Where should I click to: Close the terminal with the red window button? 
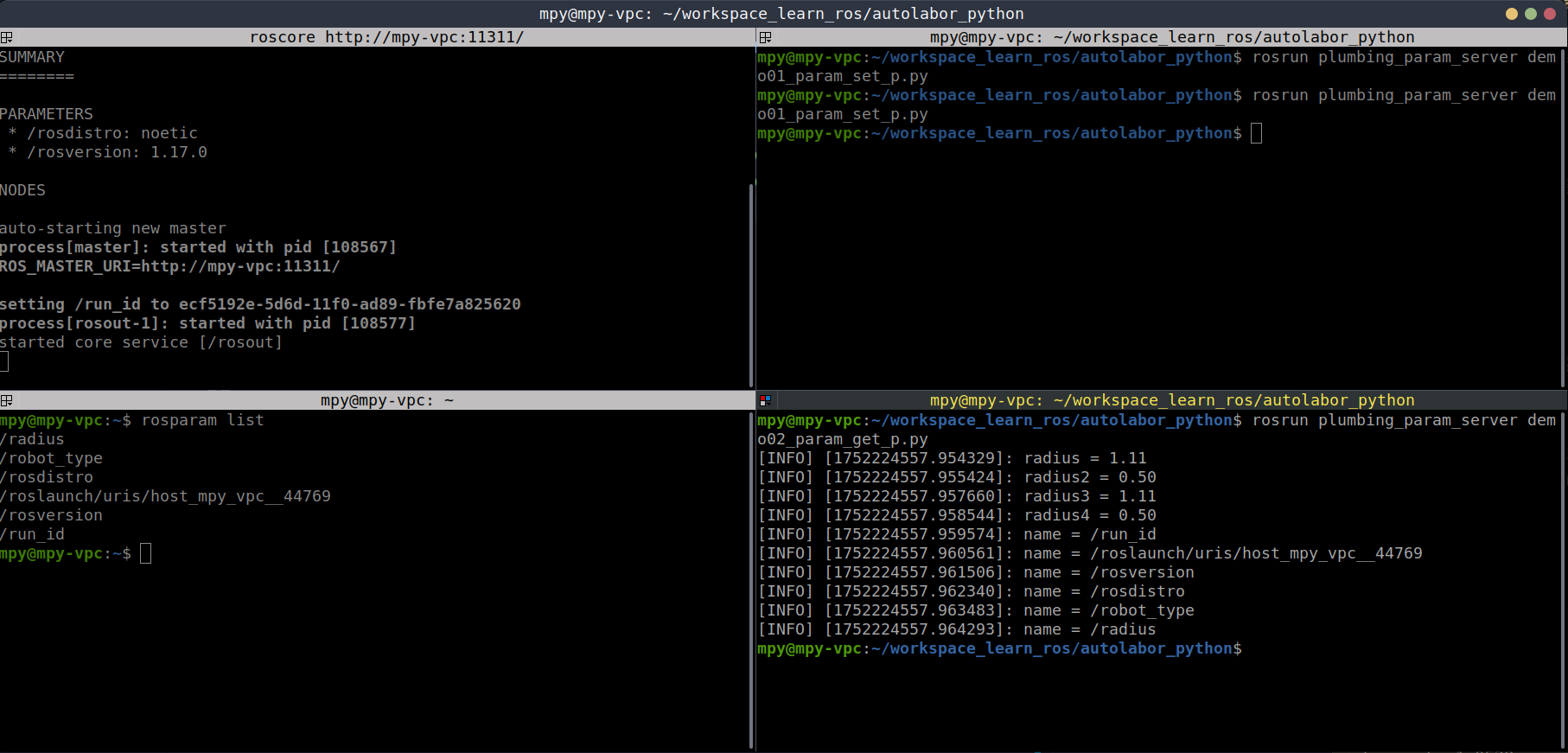click(1550, 14)
